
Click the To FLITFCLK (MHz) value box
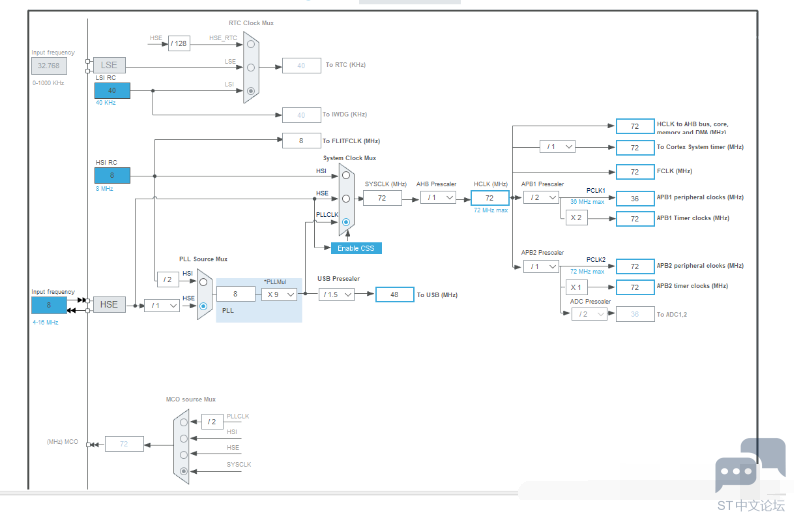pyautogui.click(x=301, y=141)
